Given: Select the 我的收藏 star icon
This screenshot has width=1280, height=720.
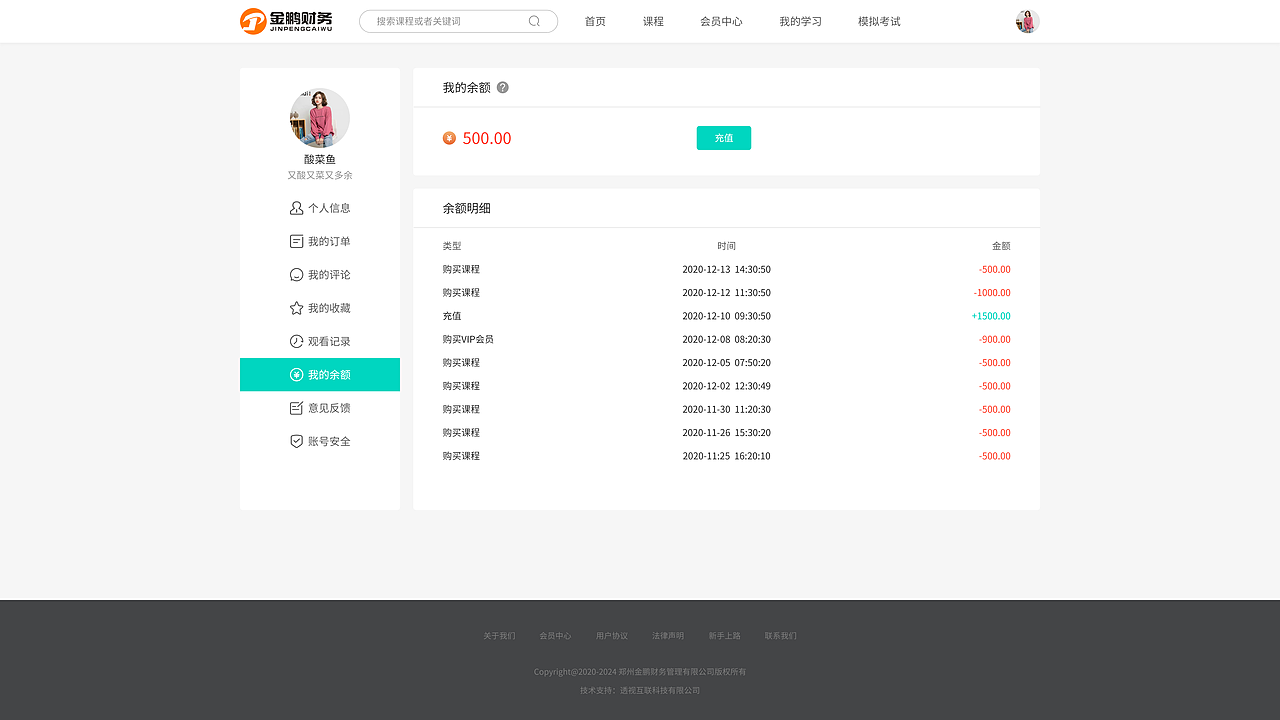Looking at the screenshot, I should [x=295, y=307].
